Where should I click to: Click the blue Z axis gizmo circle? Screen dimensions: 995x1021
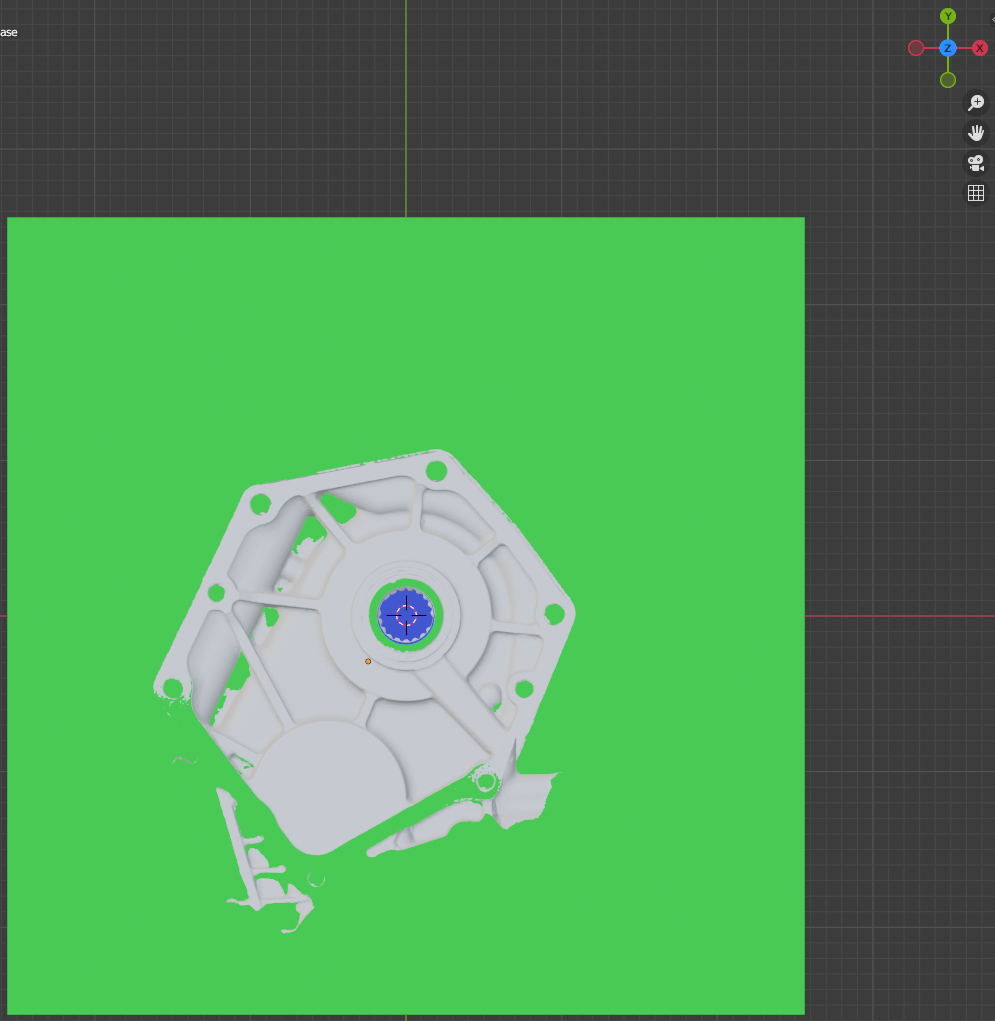(x=948, y=48)
